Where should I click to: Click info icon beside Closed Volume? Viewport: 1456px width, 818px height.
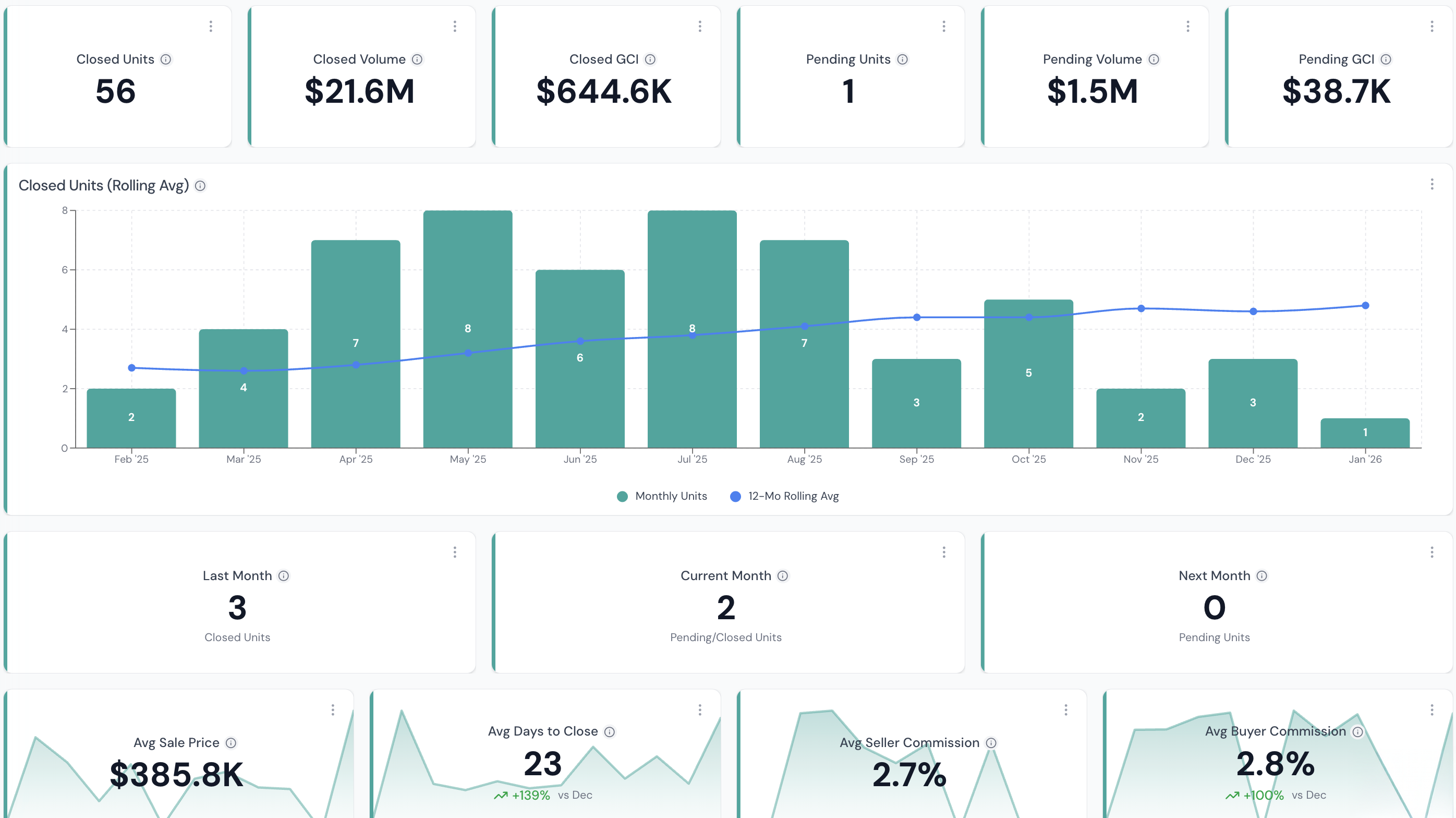(x=417, y=59)
